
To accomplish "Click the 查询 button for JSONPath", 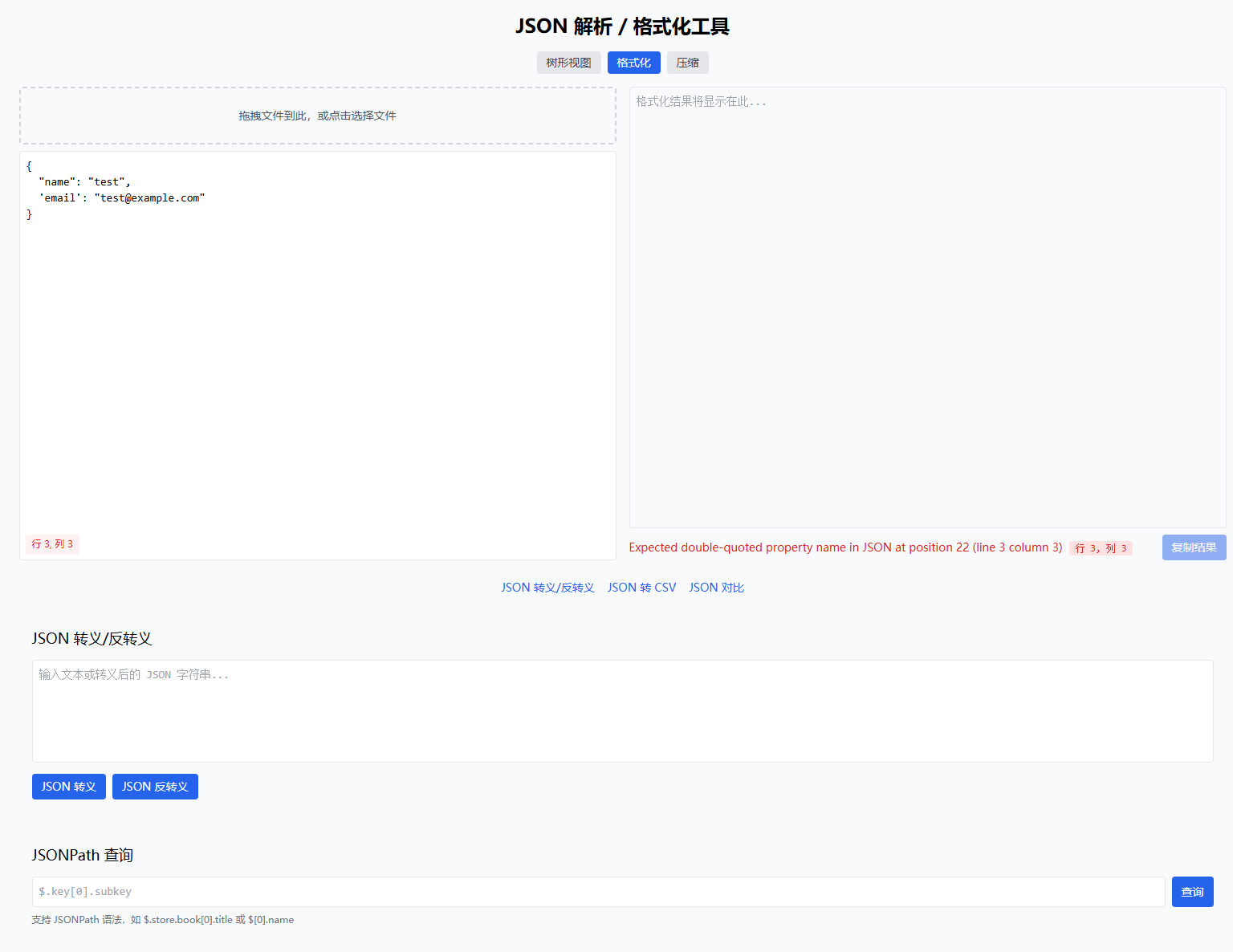I will [x=1192, y=892].
